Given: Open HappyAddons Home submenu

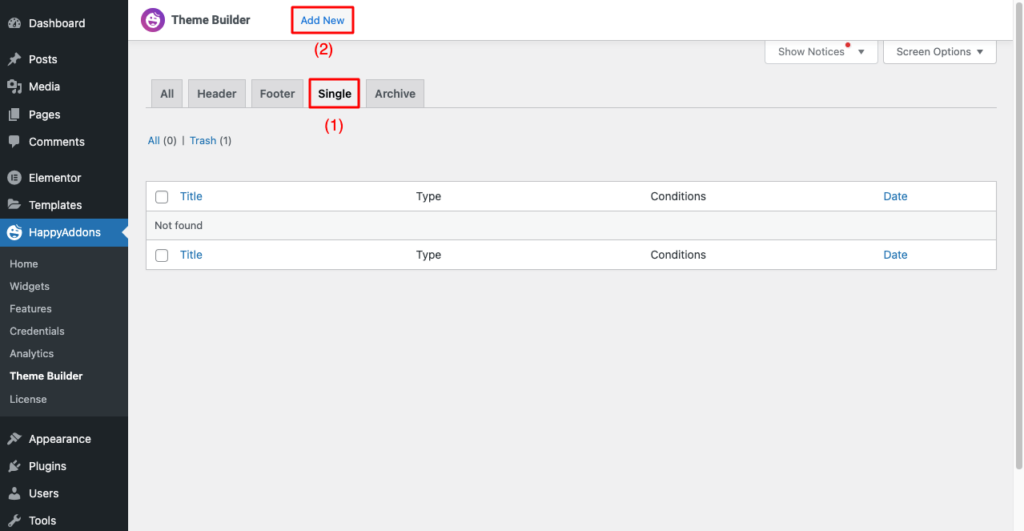Looking at the screenshot, I should pos(24,264).
